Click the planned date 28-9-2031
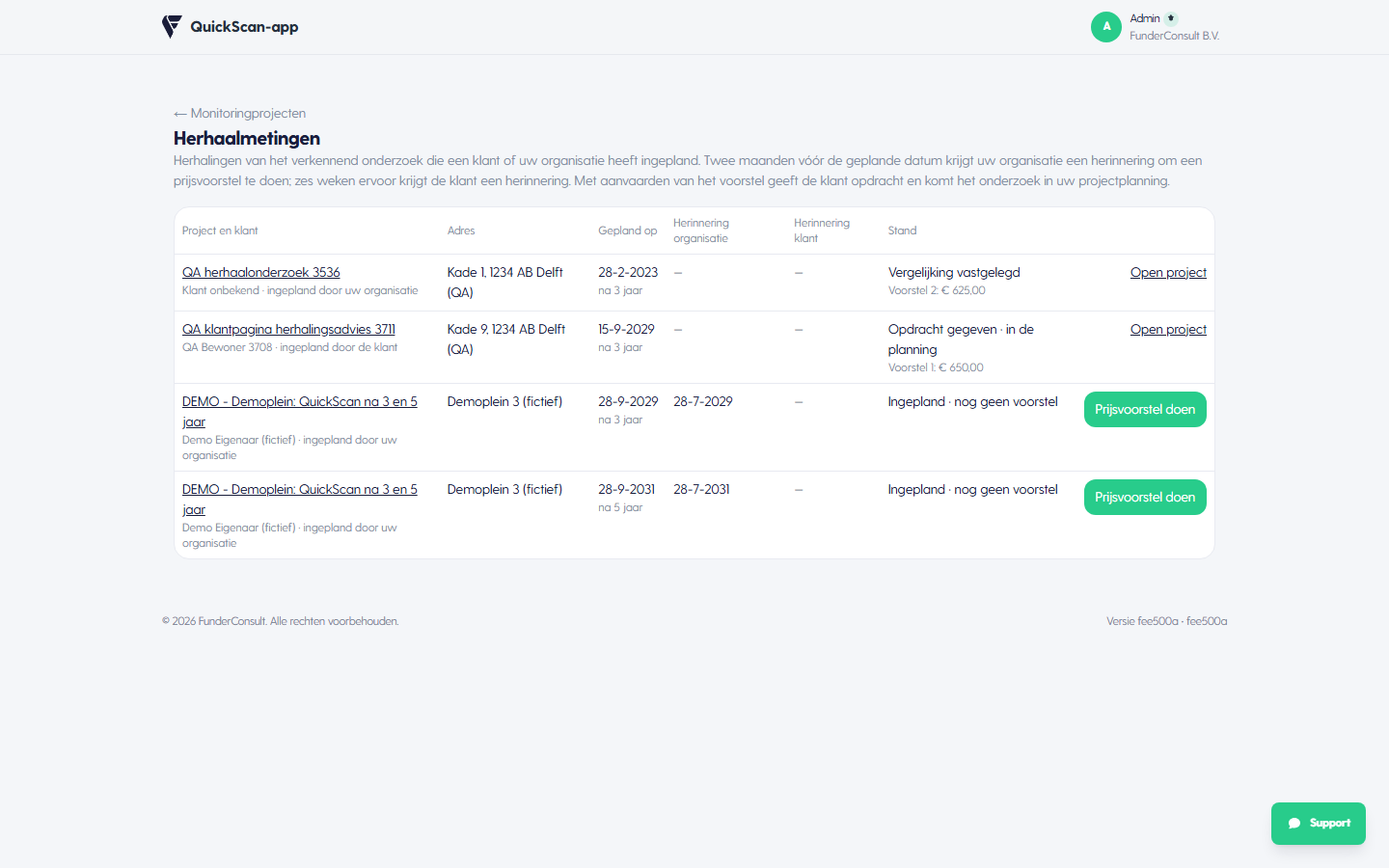Viewport: 1389px width, 868px height. pyautogui.click(x=627, y=489)
